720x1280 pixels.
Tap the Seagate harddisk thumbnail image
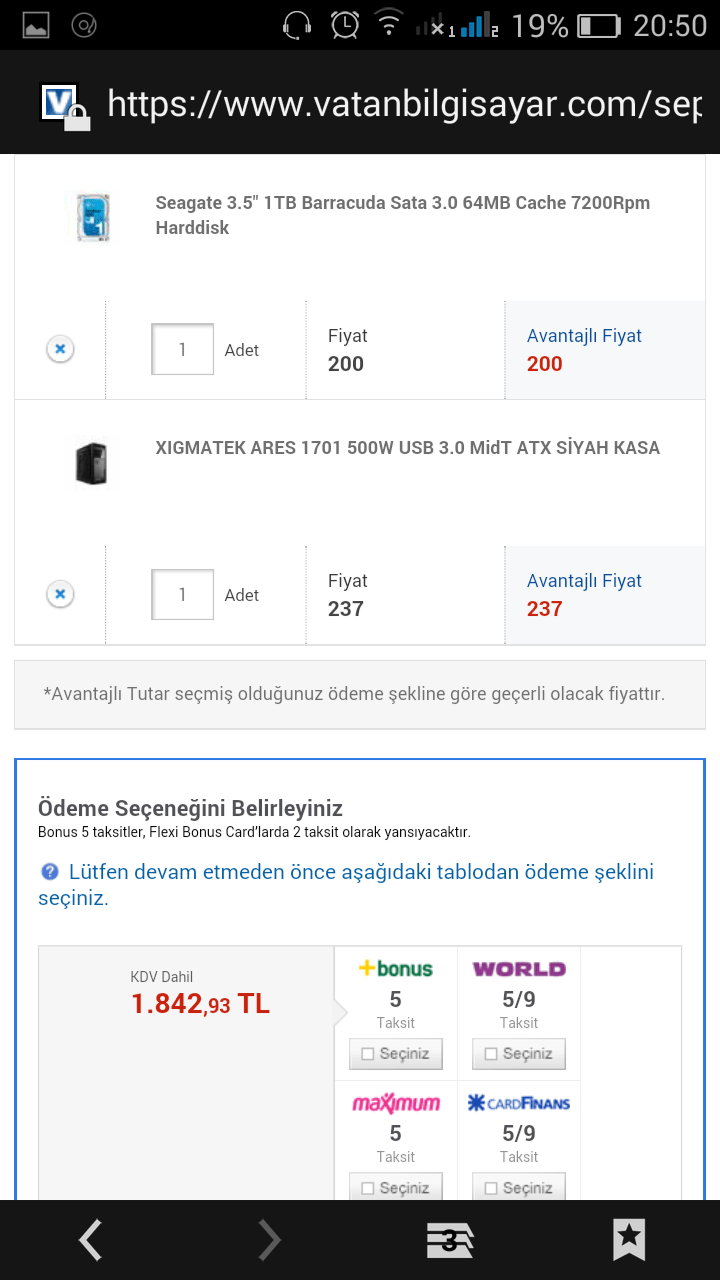92,217
